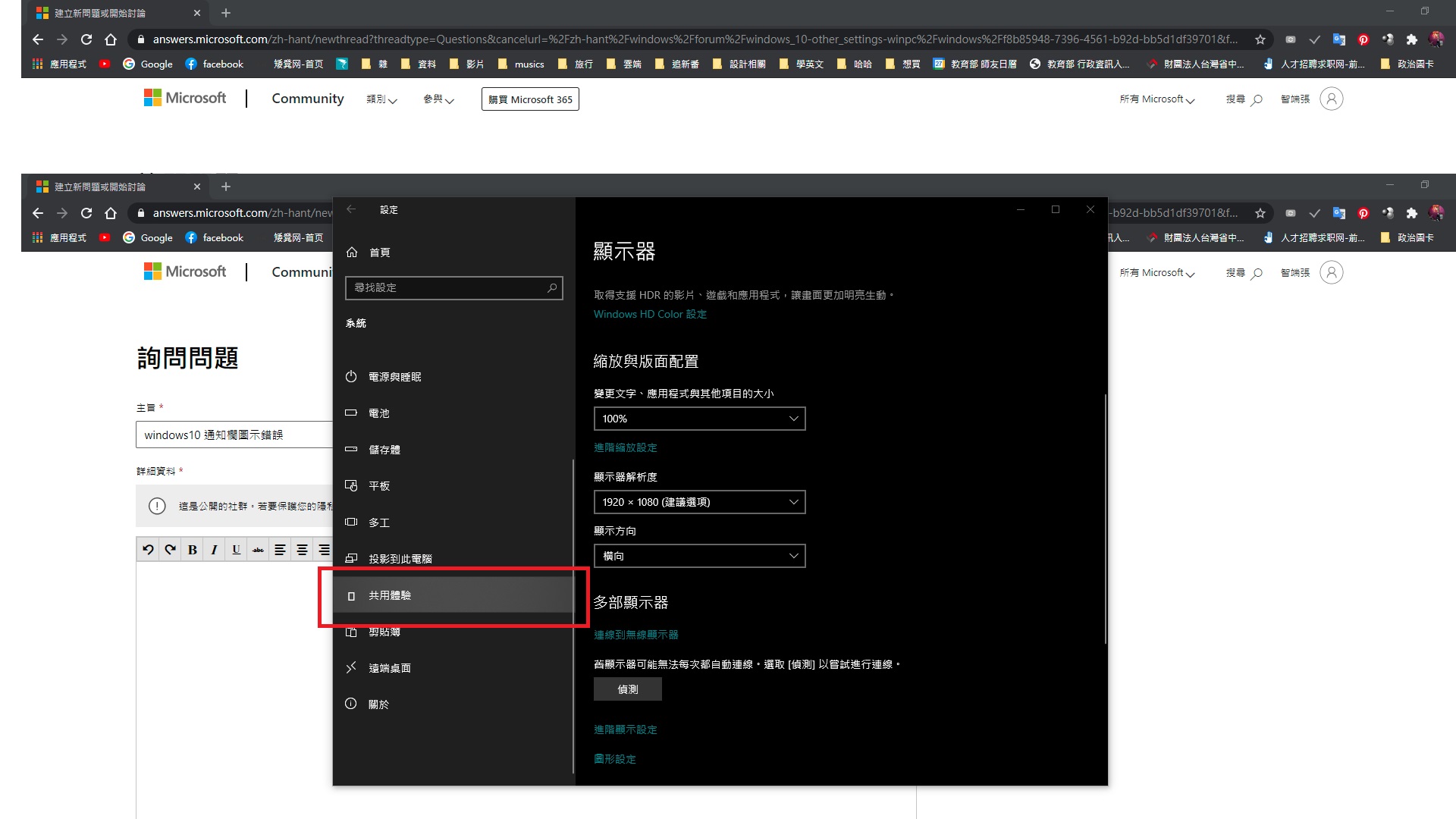1456x819 pixels.
Task: Click the Settings home icon 首頁
Action: click(352, 253)
